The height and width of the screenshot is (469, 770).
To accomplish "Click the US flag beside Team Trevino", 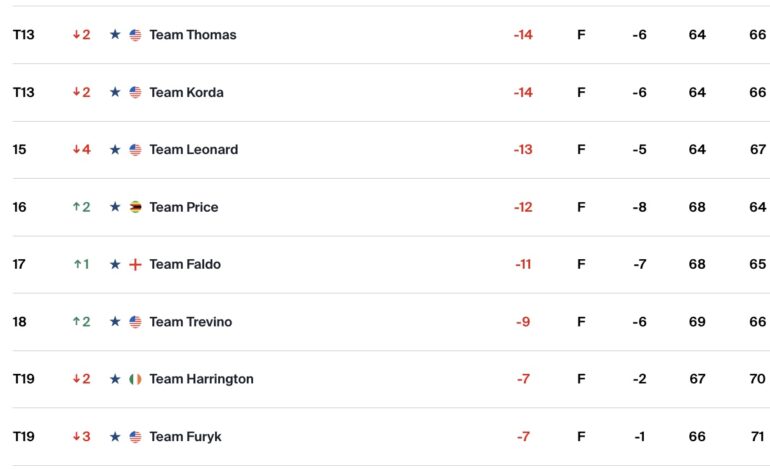I will 136,322.
